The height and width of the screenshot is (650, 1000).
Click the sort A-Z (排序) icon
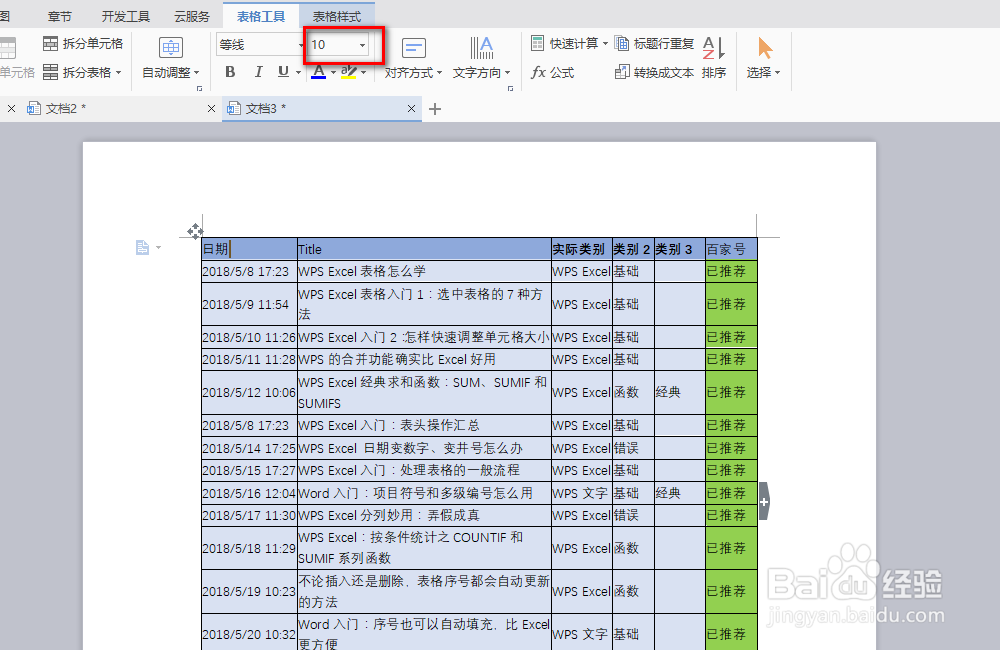[x=714, y=48]
